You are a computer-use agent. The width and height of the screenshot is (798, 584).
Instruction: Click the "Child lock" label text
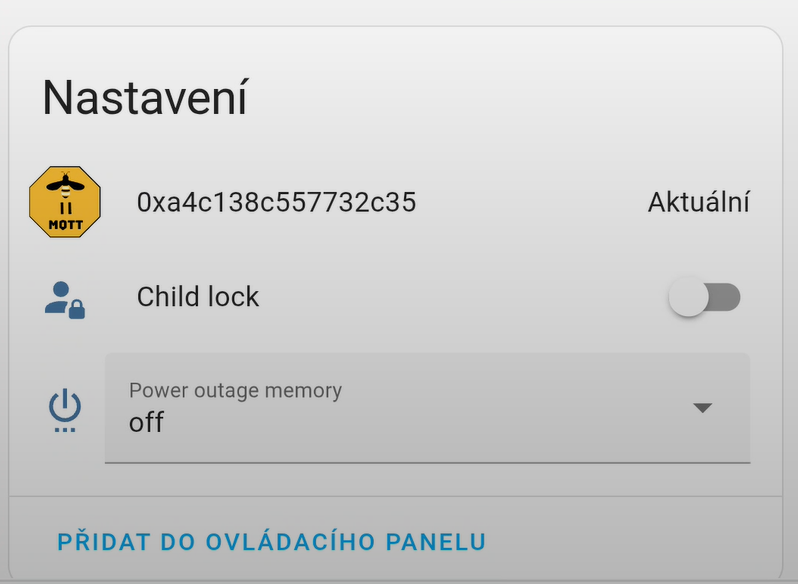click(198, 297)
